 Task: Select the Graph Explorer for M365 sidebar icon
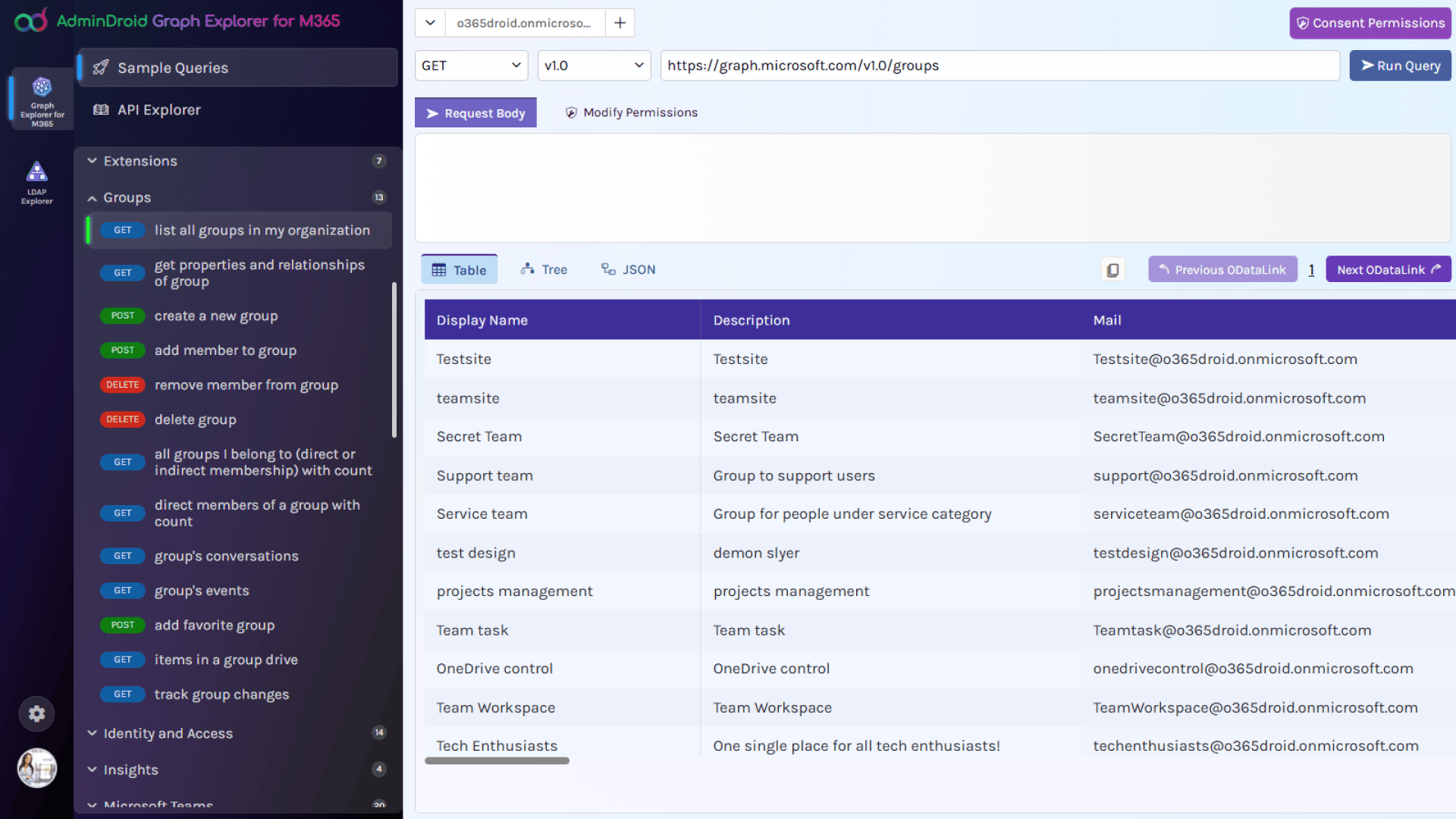tap(41, 99)
